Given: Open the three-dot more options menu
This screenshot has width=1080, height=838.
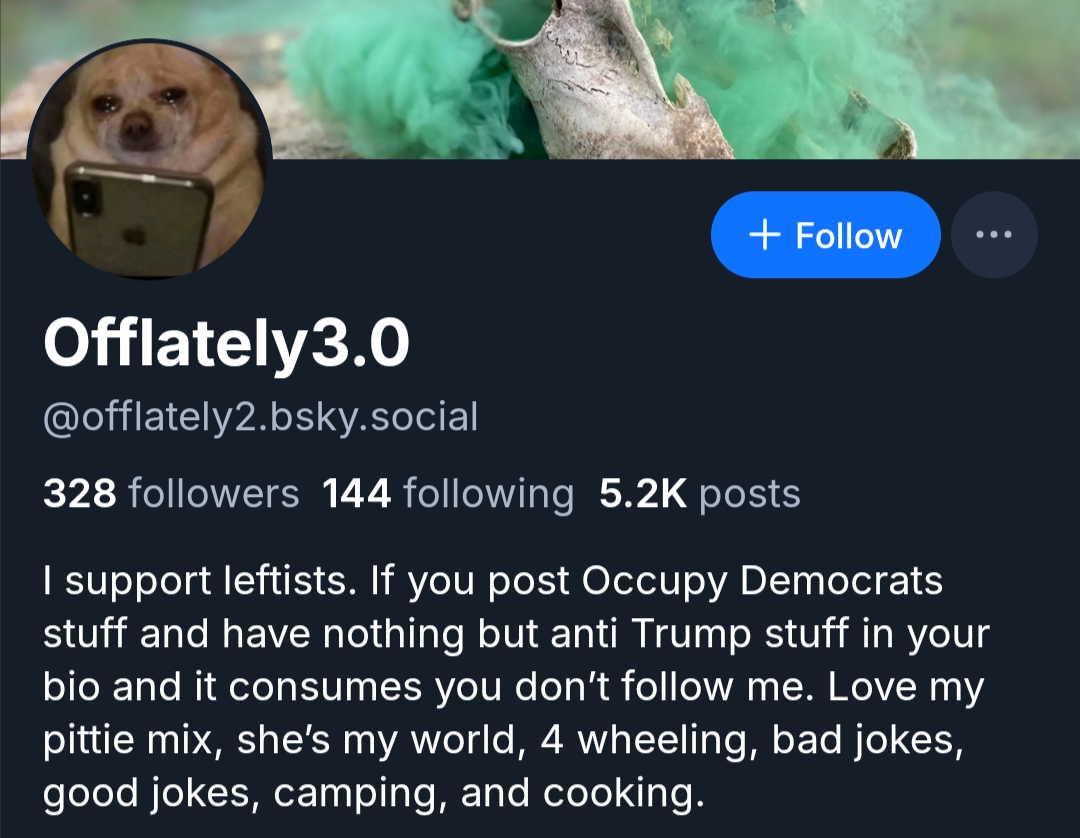Looking at the screenshot, I should click(993, 235).
